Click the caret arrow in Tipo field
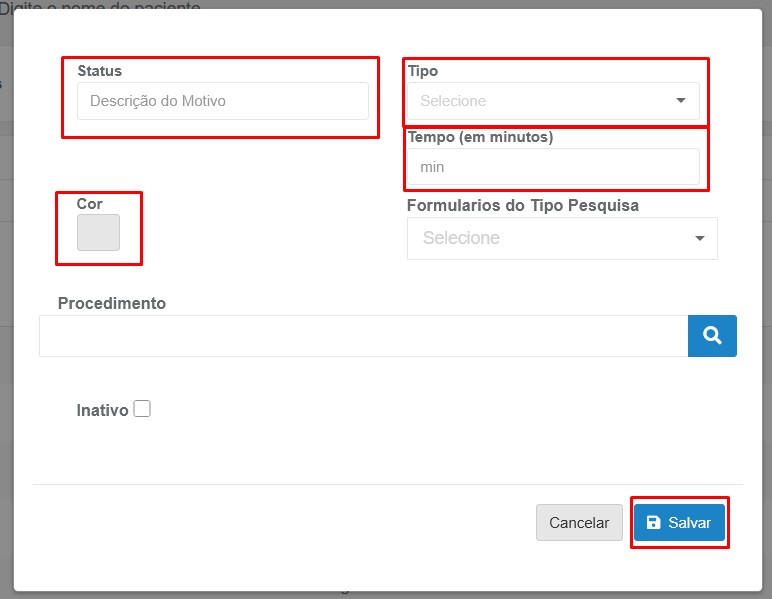772x599 pixels. coord(681,100)
